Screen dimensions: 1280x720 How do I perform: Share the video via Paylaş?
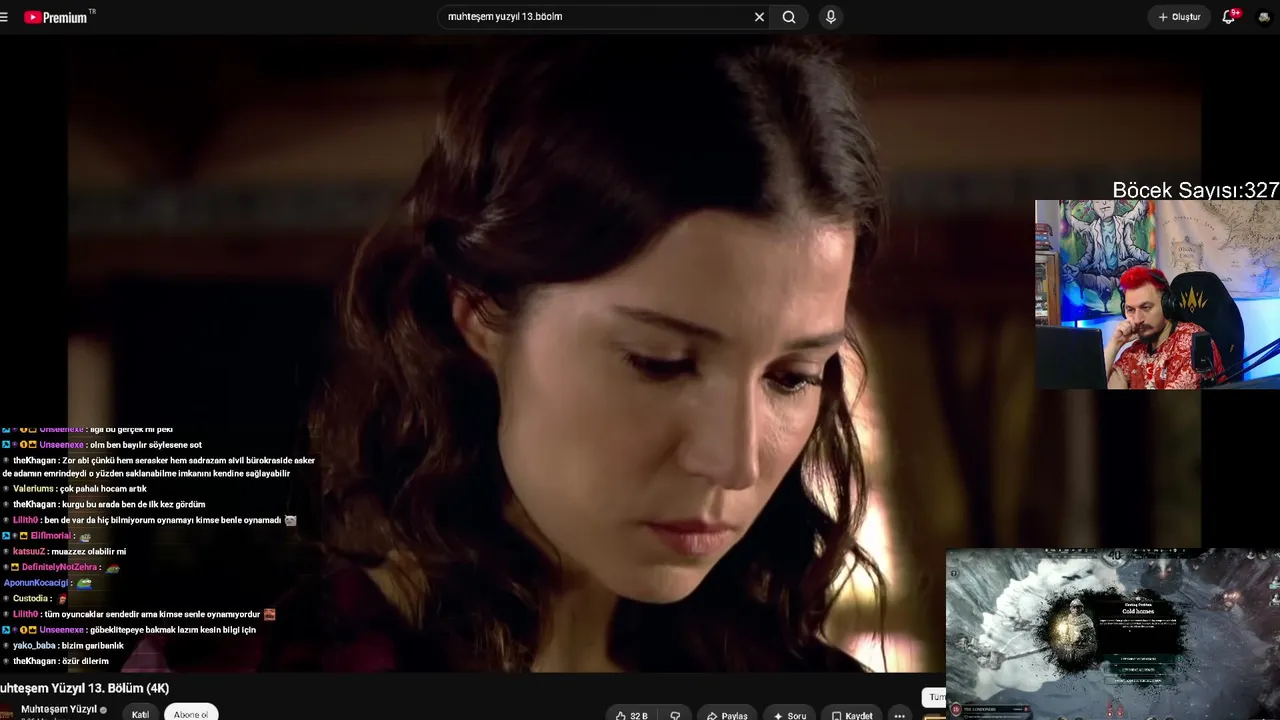point(727,715)
